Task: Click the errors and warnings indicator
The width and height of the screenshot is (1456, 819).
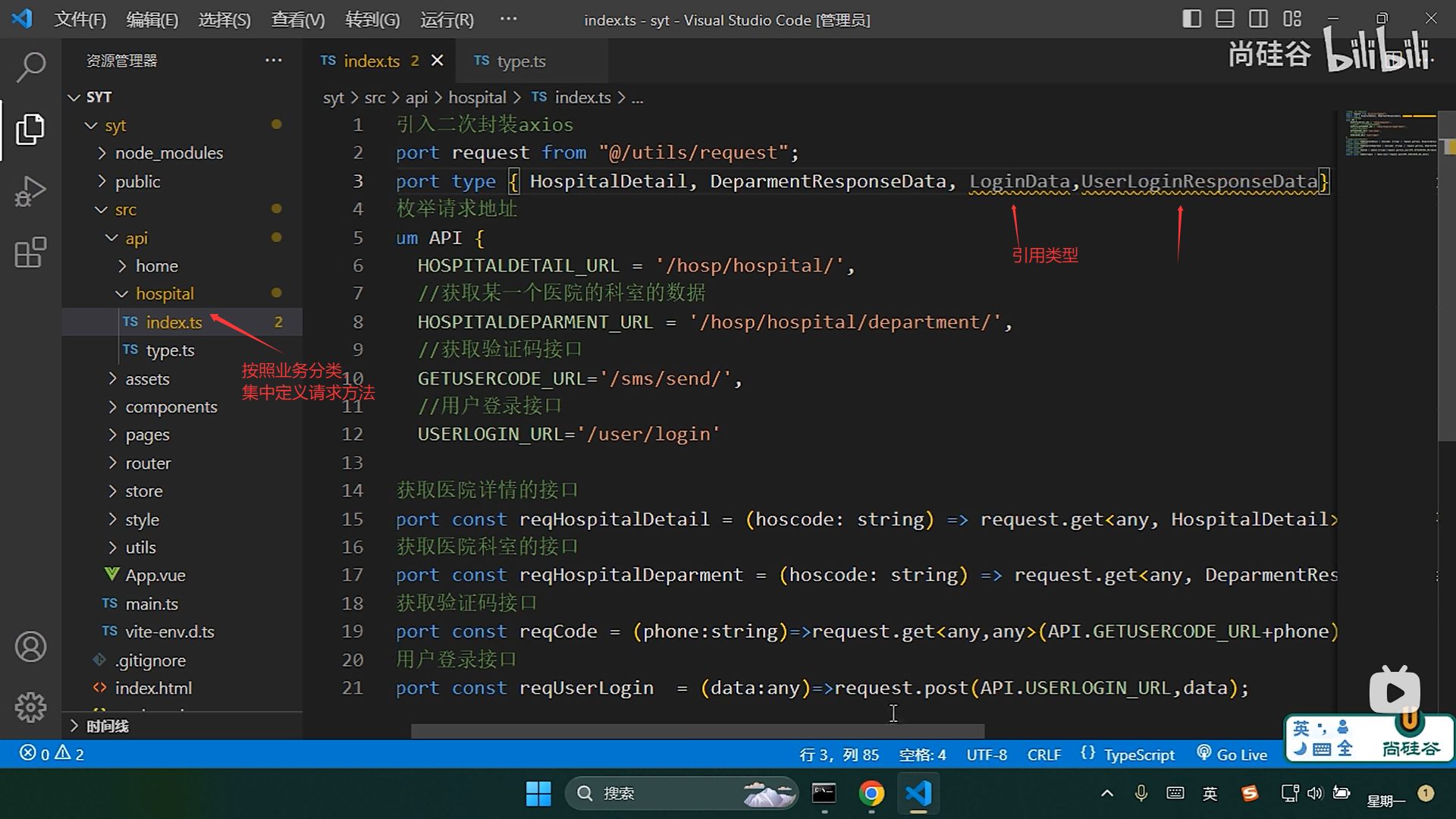Action: [52, 754]
